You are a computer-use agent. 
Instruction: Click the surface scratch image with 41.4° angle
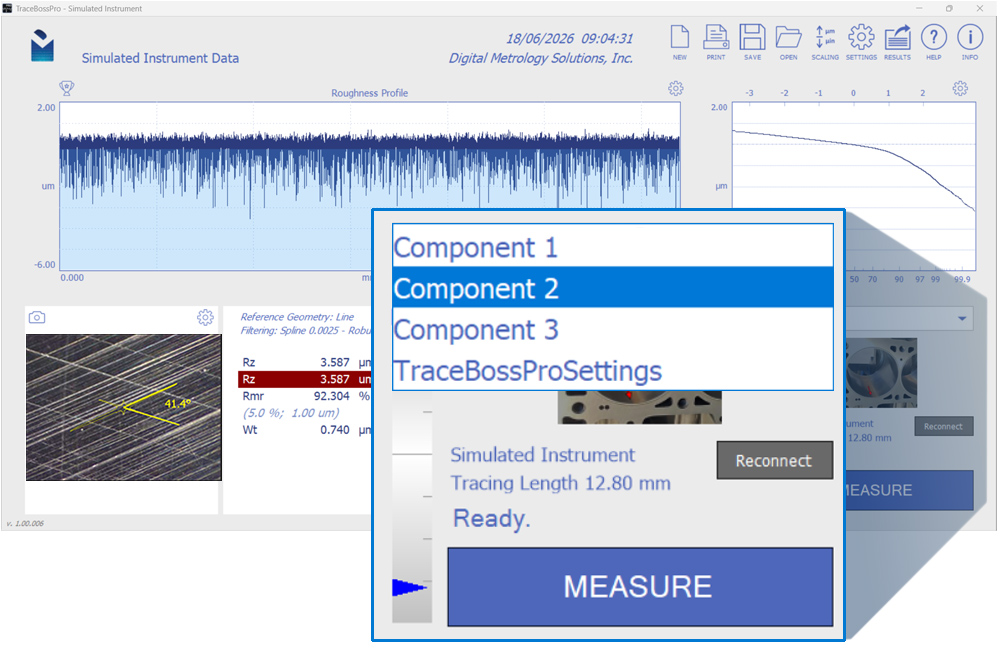[124, 407]
